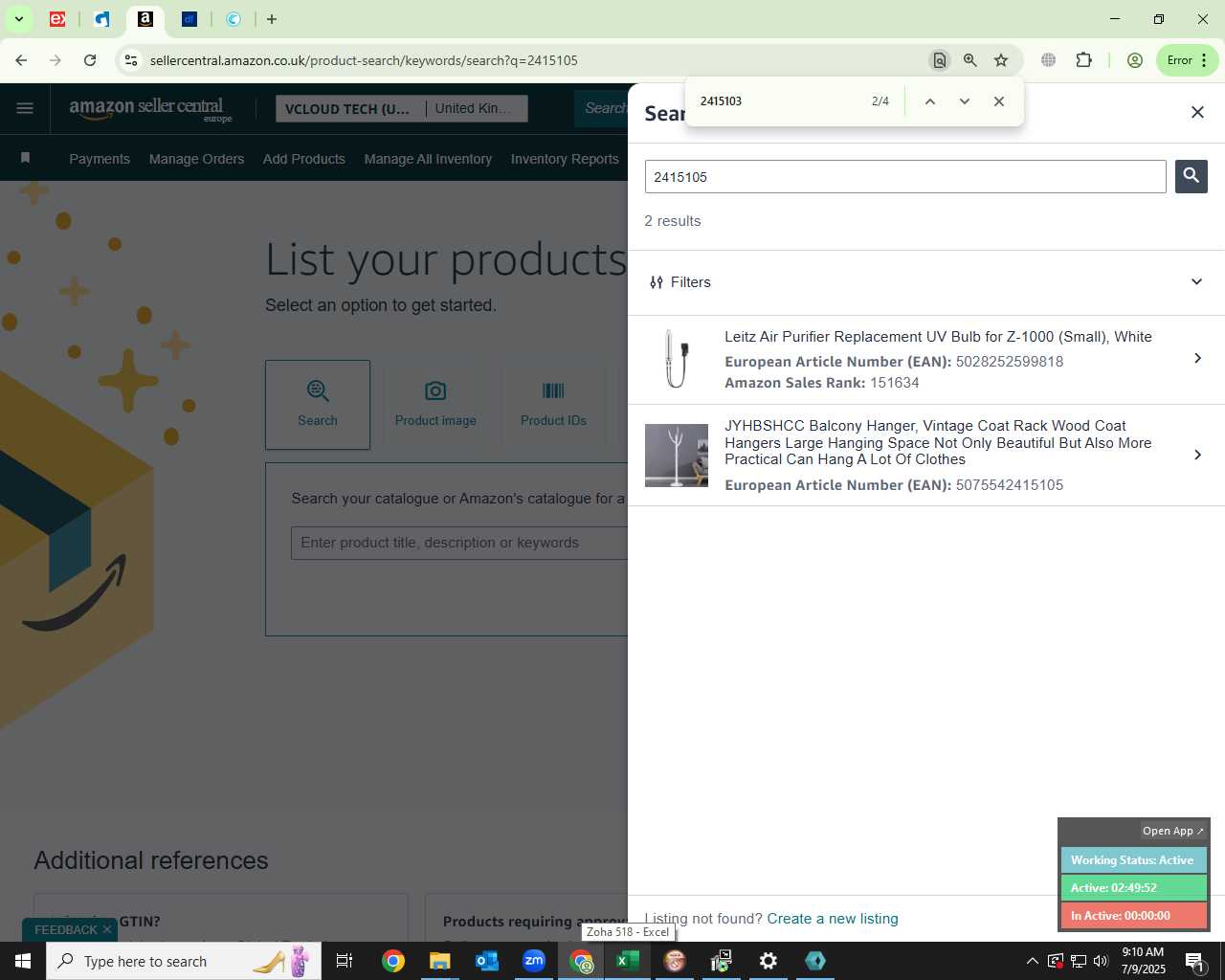Open the Leitz Air Purifier UV Bulb result
This screenshot has height=980, width=1225.
coord(926,360)
